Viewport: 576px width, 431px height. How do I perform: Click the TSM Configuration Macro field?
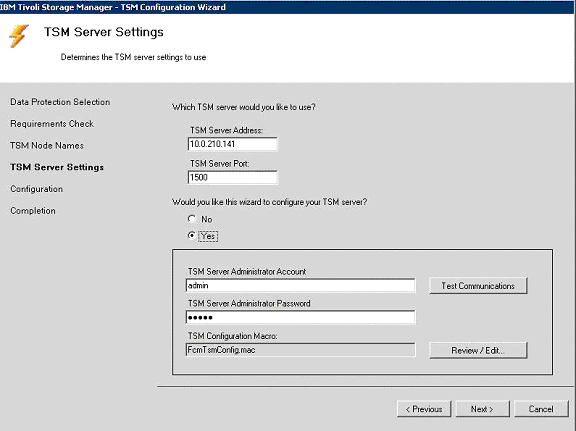(300, 350)
